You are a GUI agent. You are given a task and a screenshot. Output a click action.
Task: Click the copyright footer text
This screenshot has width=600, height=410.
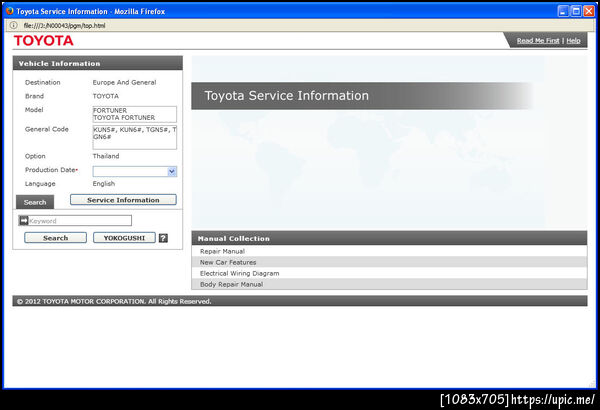(x=114, y=301)
